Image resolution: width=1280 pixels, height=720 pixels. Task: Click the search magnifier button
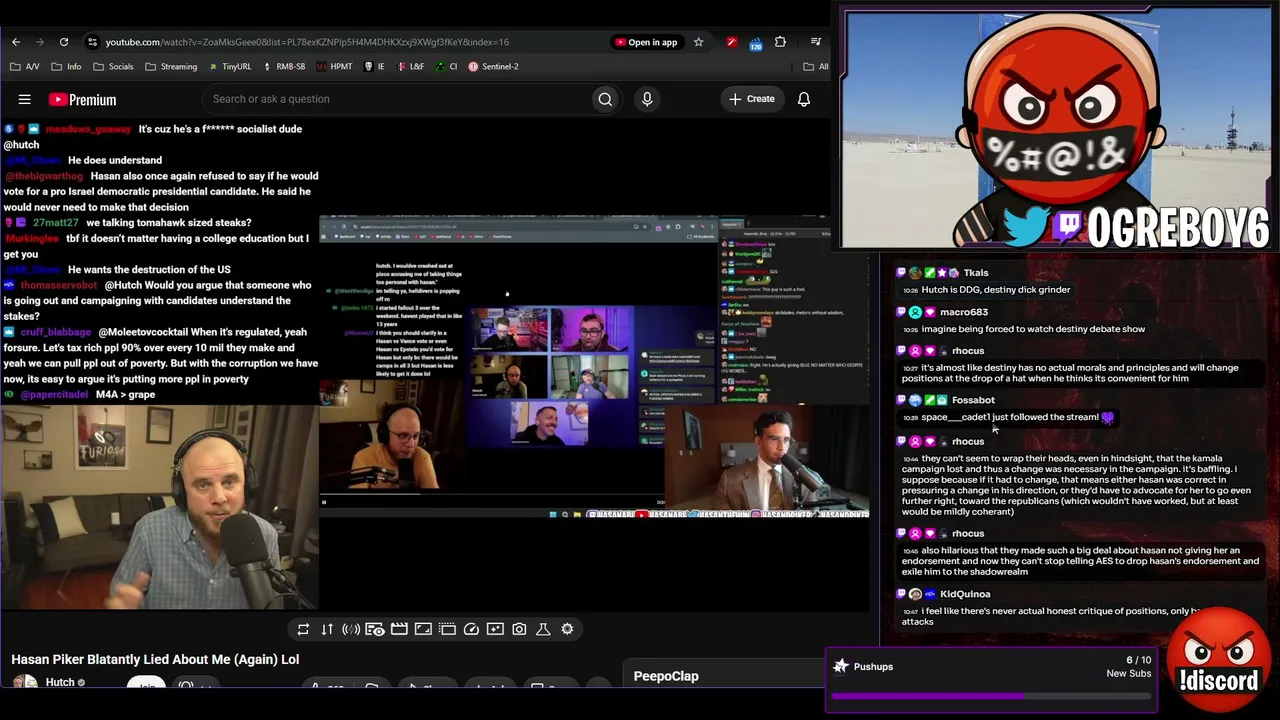(605, 99)
